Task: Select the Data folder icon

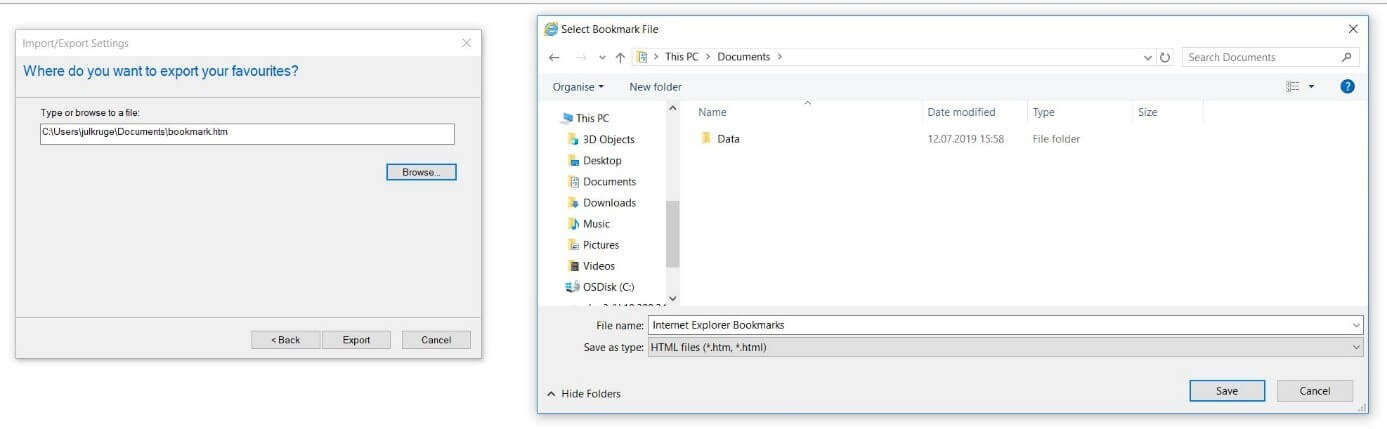Action: [x=705, y=139]
